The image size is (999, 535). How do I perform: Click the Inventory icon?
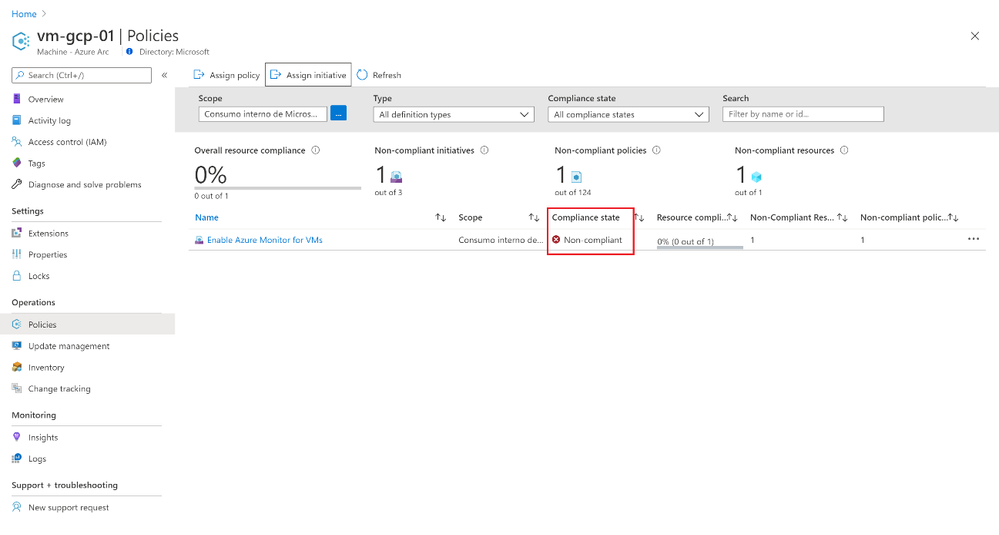(17, 367)
